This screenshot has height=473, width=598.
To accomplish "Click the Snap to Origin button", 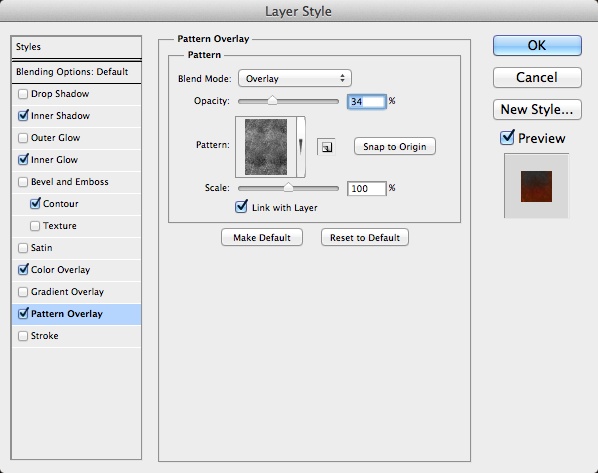I will point(395,146).
